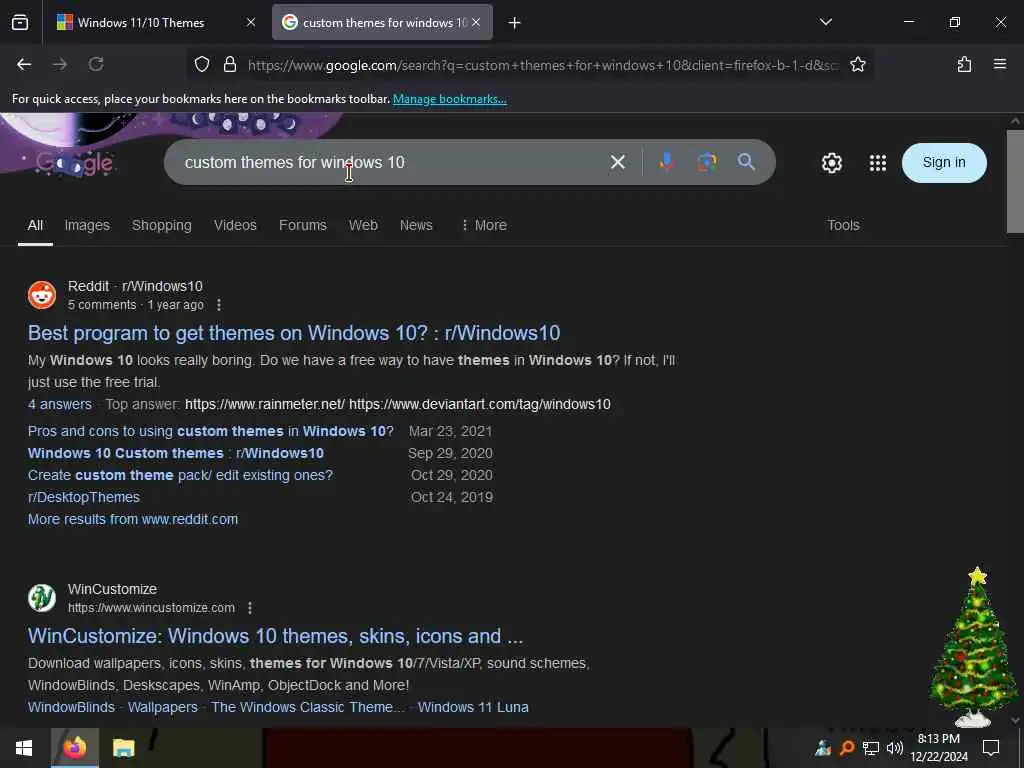The image size is (1024, 768).
Task: Open Windows Start menu
Action: (24, 748)
